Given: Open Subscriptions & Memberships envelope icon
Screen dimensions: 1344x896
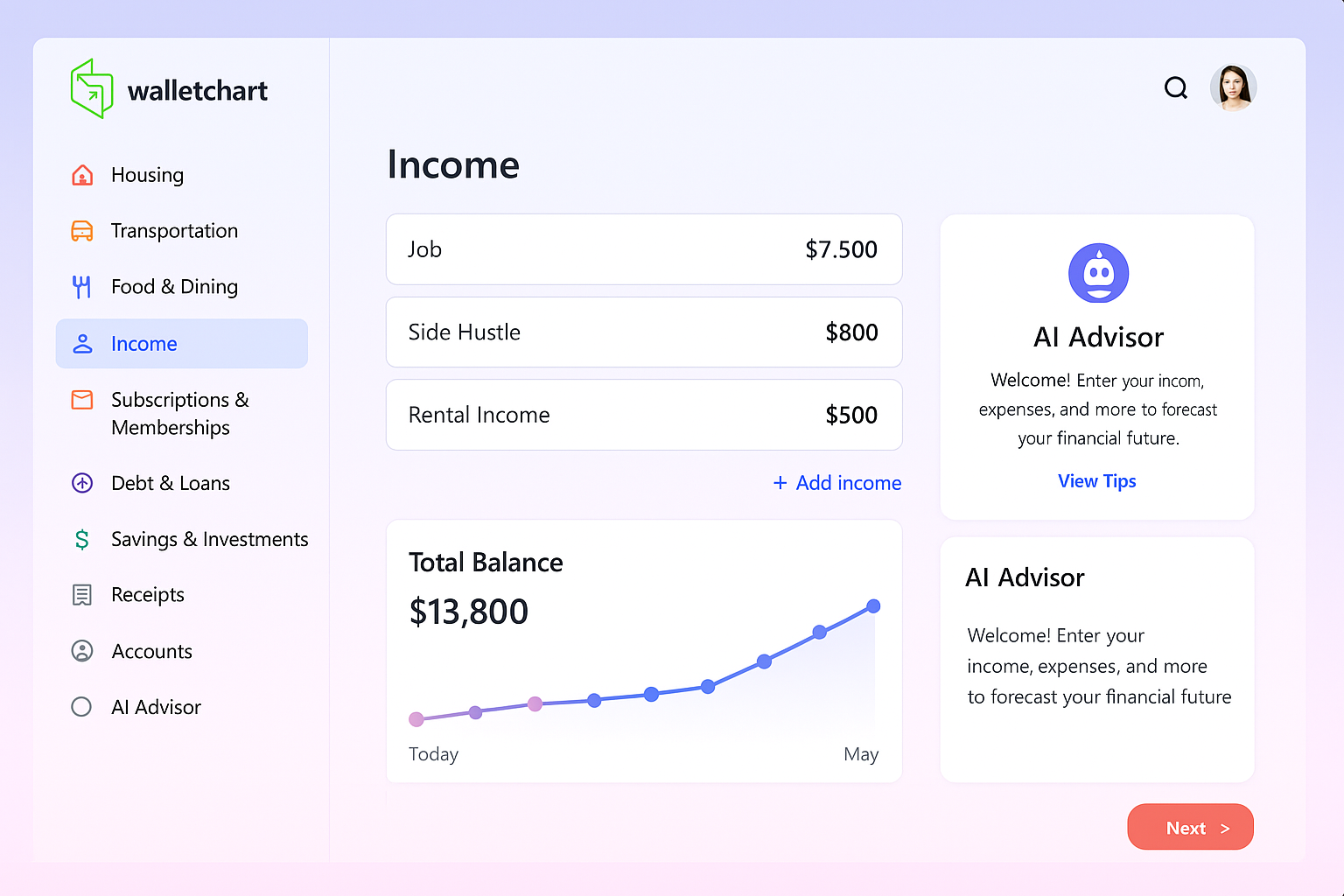Looking at the screenshot, I should click(x=82, y=400).
